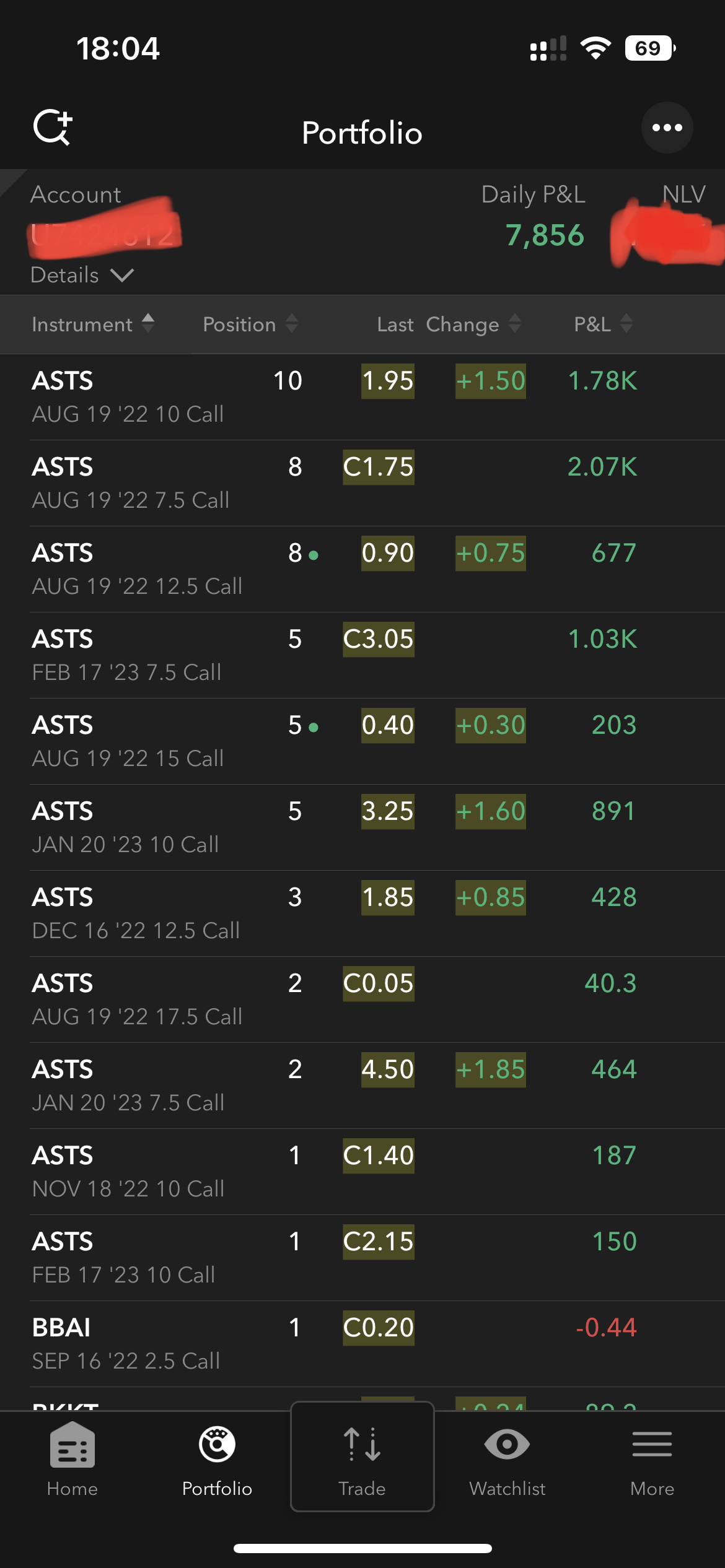The height and width of the screenshot is (1568, 725).
Task: Tap the 1.78K P&L value
Action: click(602, 381)
